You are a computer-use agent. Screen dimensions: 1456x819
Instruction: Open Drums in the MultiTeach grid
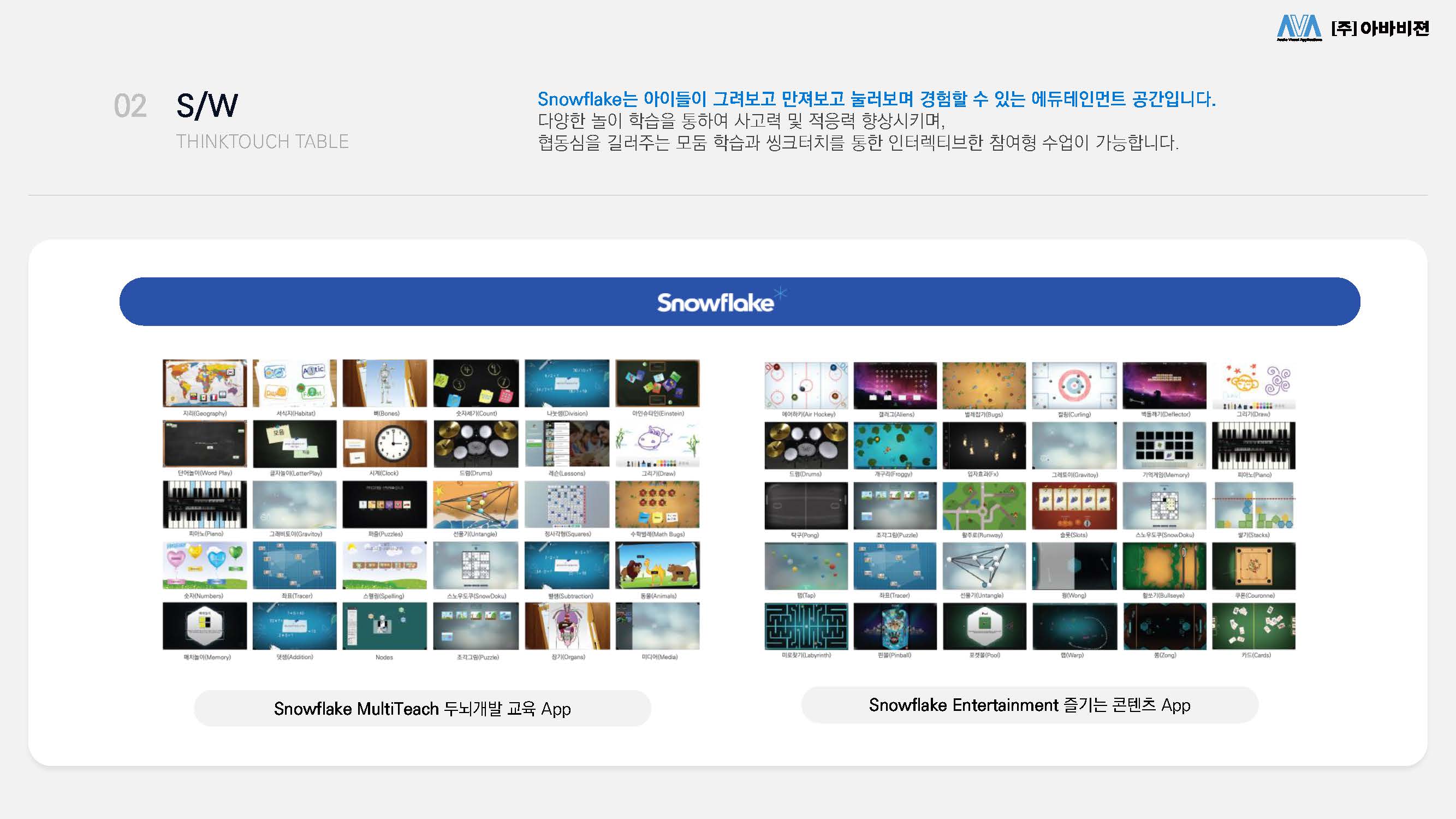tap(476, 444)
